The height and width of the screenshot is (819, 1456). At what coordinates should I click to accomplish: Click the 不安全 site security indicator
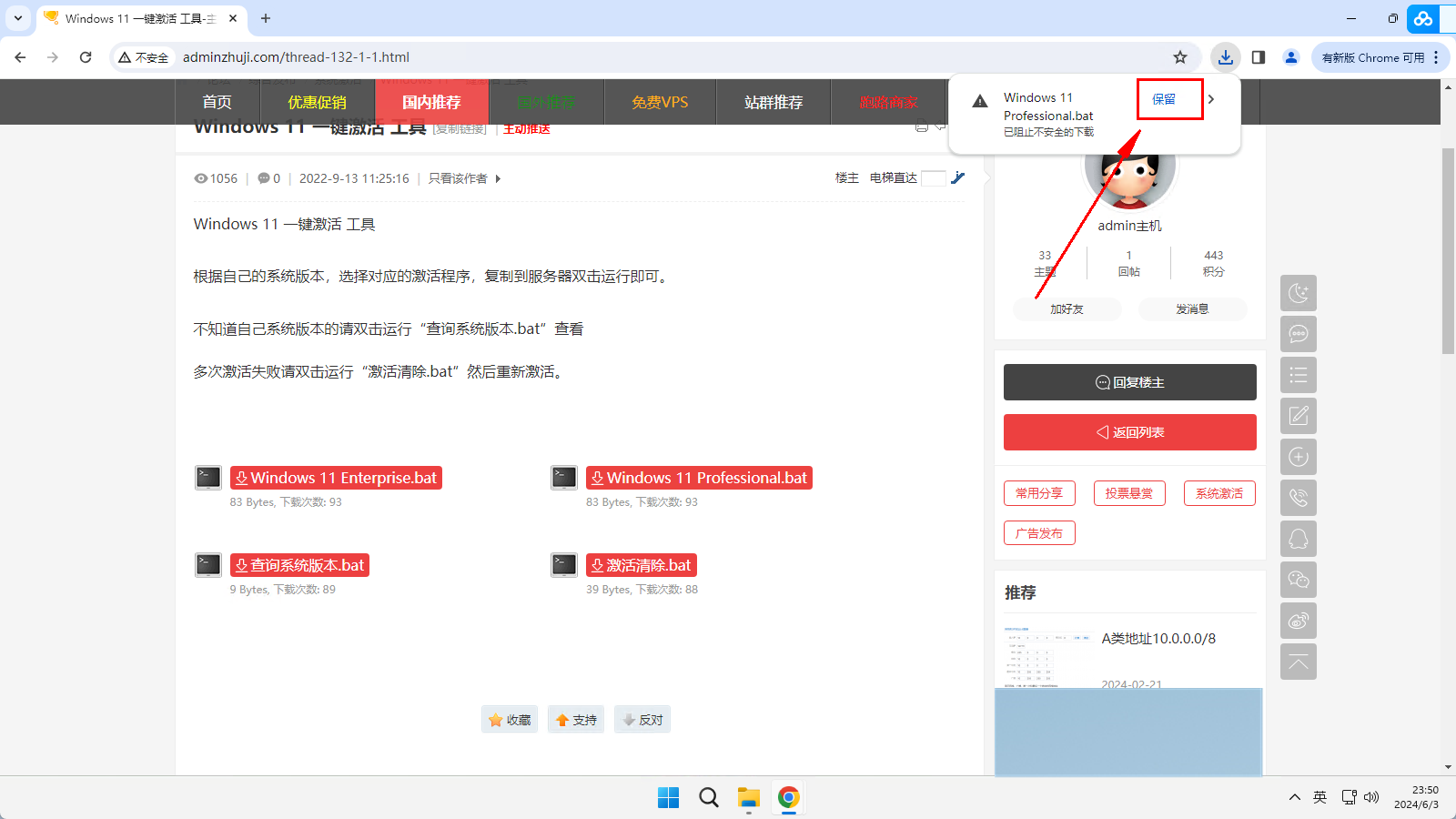click(143, 57)
